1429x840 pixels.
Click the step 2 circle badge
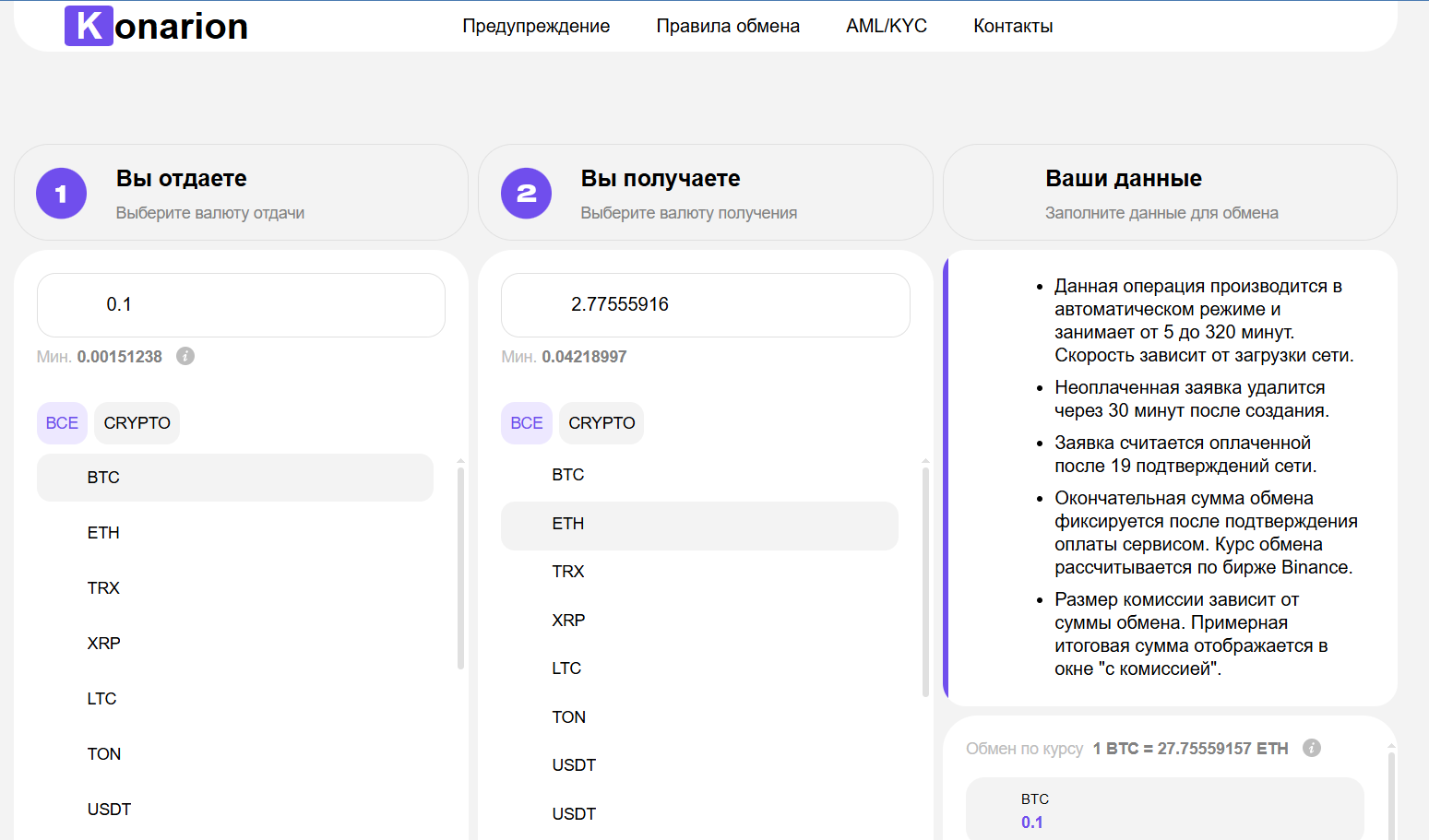(526, 193)
